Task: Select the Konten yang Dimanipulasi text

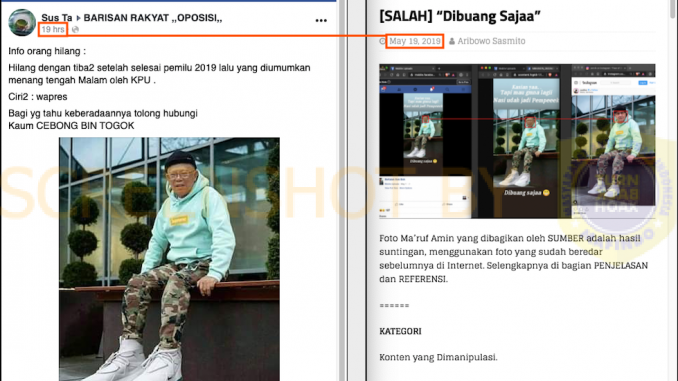Action: pyautogui.click(x=438, y=357)
